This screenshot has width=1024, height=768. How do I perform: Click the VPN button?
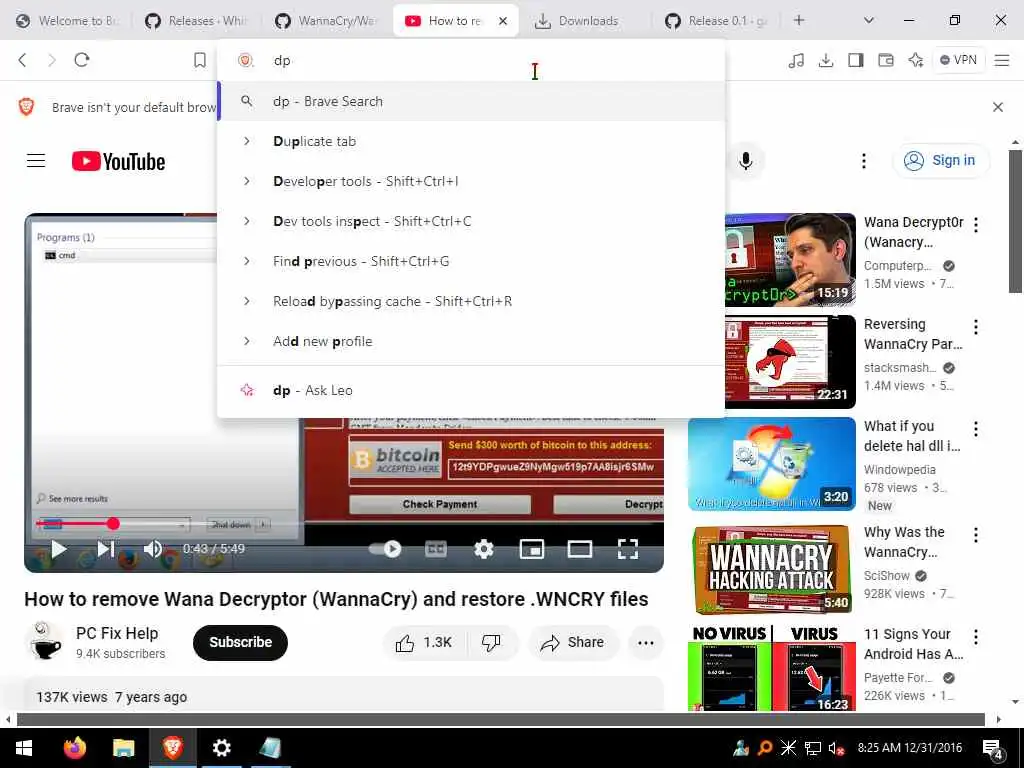(x=958, y=60)
